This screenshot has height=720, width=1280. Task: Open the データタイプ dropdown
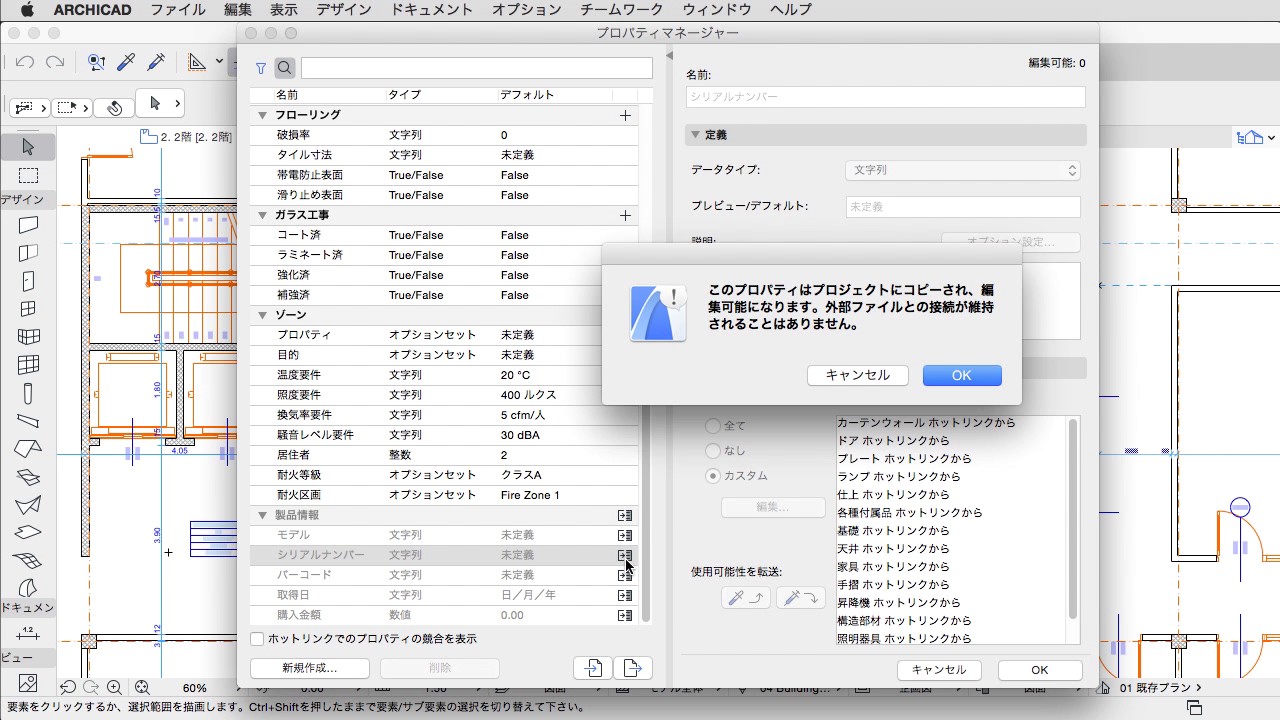[963, 171]
